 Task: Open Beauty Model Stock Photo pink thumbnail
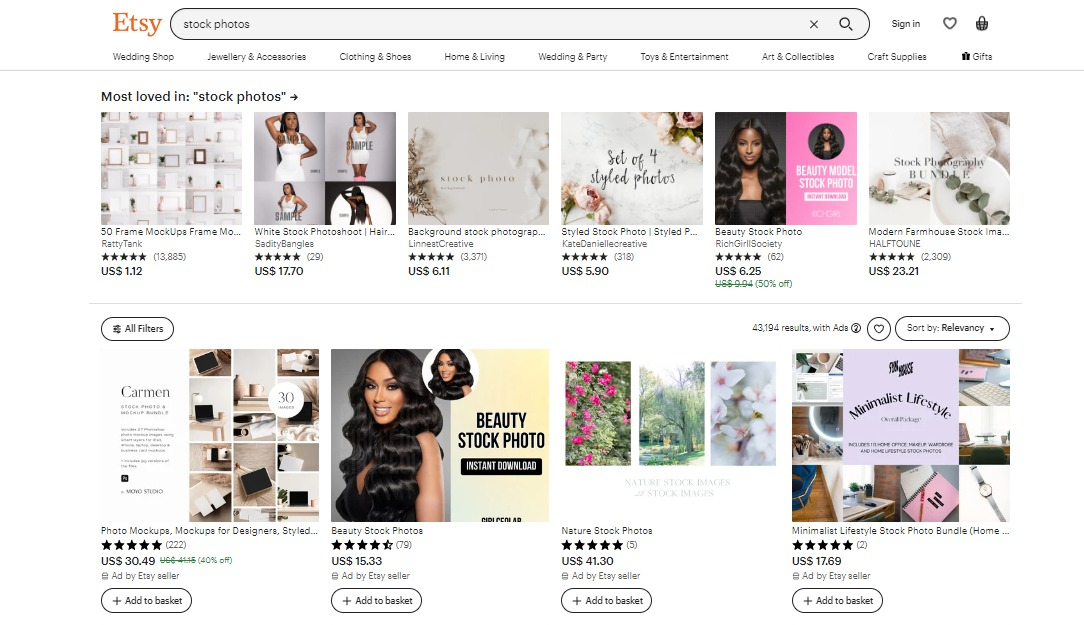pyautogui.click(x=785, y=168)
